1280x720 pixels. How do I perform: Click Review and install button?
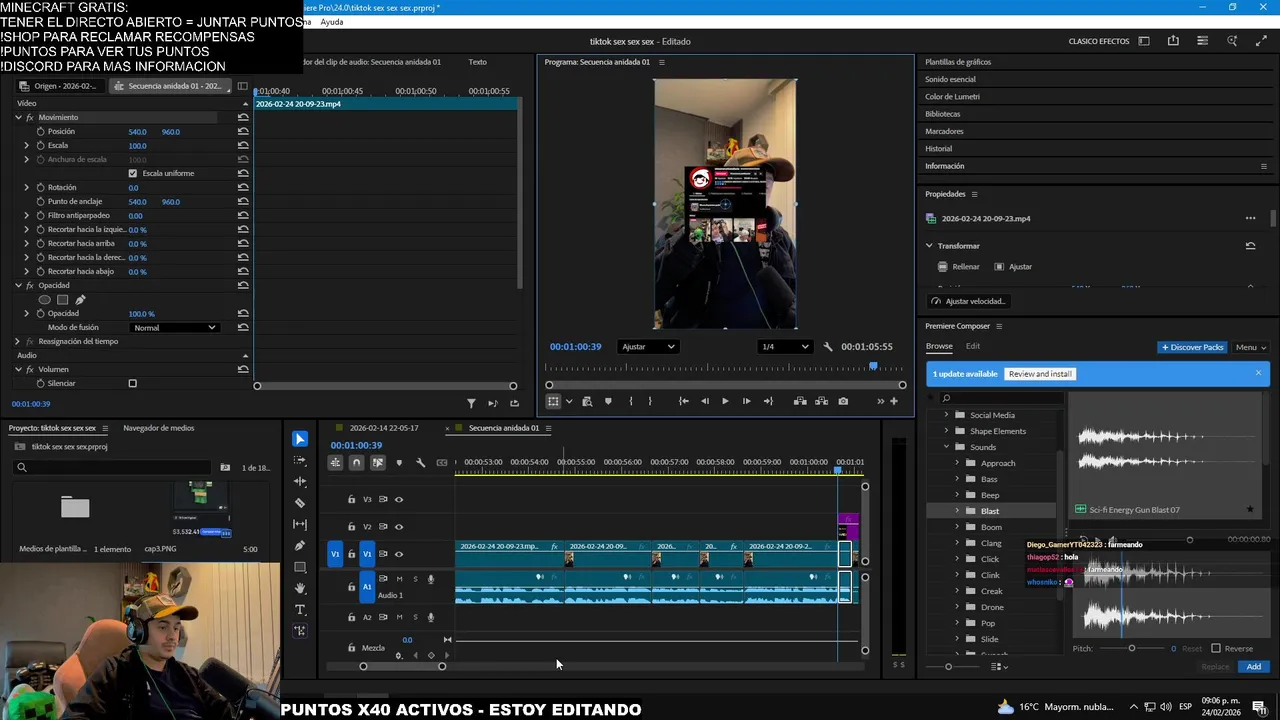(x=1040, y=374)
